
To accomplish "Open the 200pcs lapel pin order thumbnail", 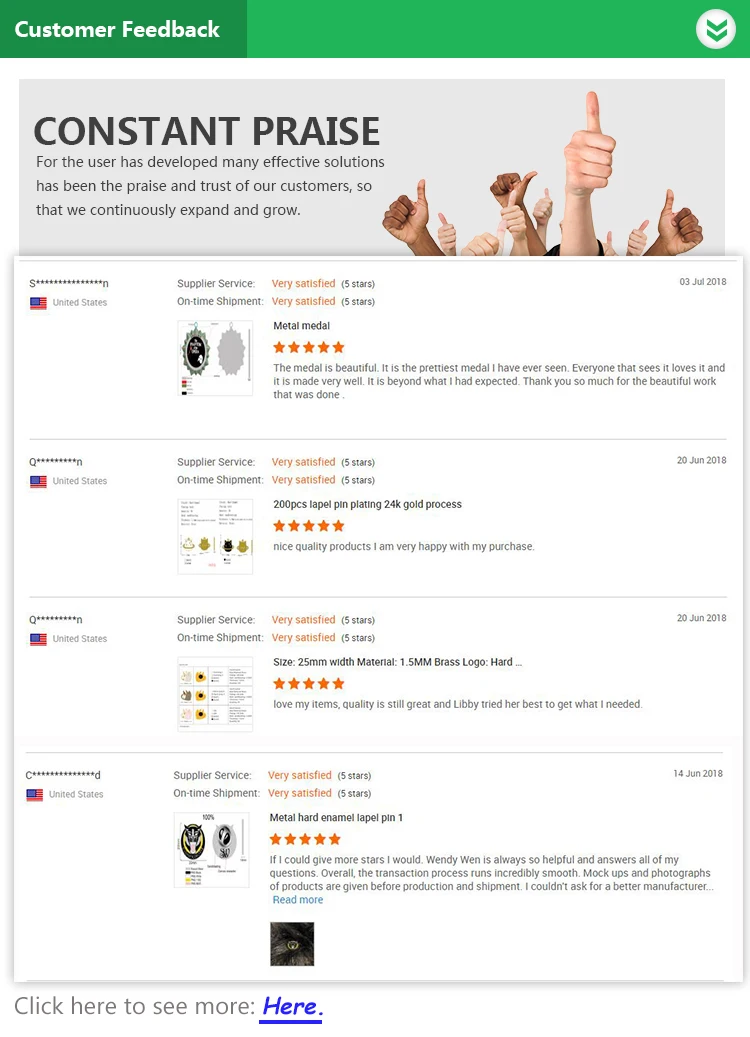I will [215, 536].
